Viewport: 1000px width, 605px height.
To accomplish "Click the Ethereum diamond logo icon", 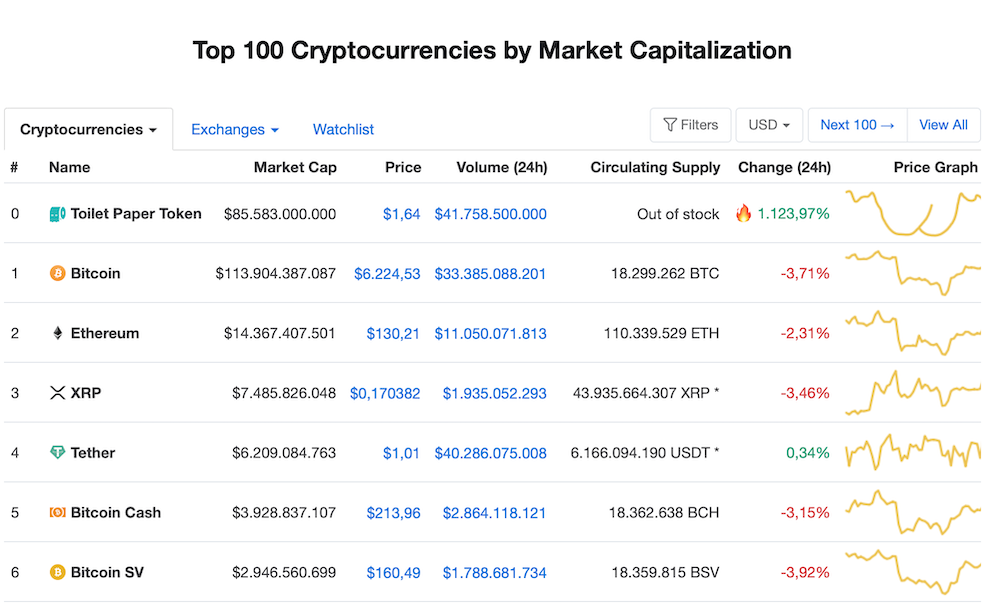I will click(x=57, y=333).
